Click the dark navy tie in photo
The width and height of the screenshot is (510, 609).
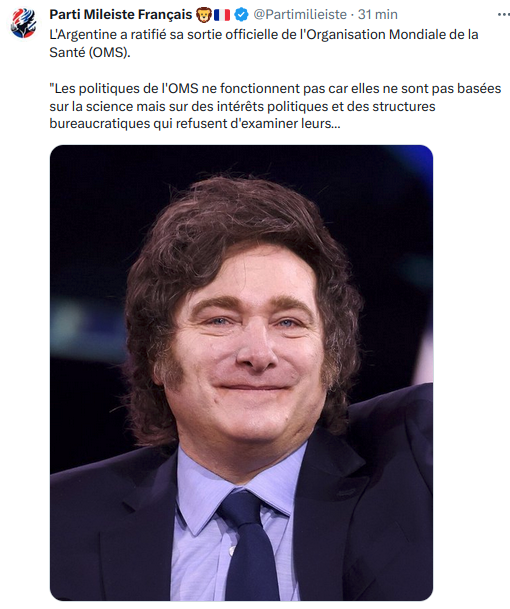[x=247, y=546]
